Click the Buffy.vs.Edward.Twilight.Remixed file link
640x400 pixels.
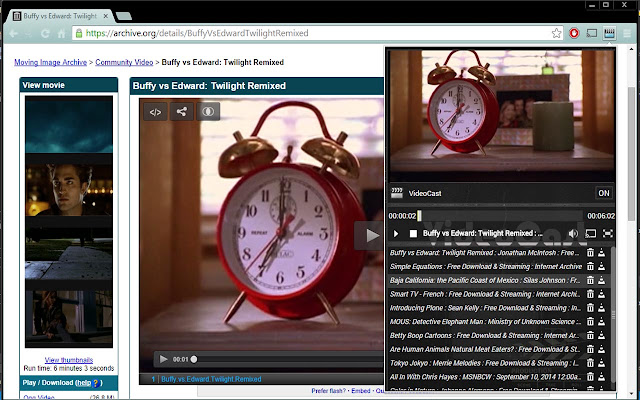pos(211,379)
